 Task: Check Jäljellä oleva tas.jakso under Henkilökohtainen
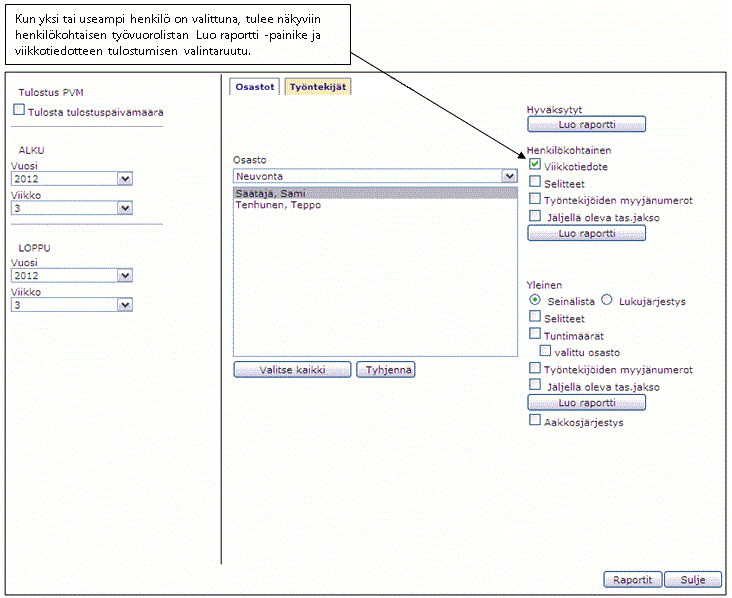click(x=535, y=215)
